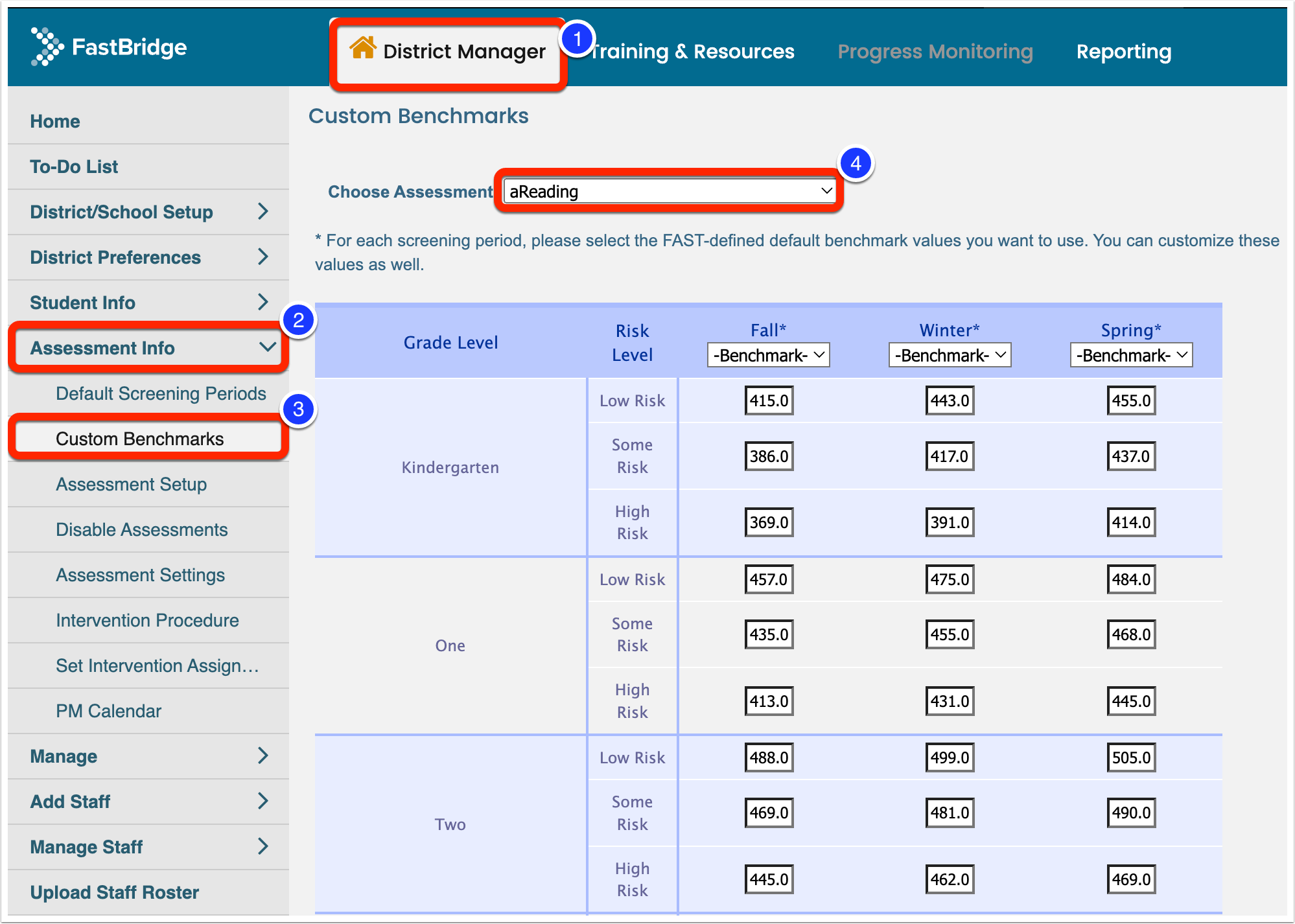This screenshot has height=924, width=1295.
Task: Open PM Calendar page
Action: 108,711
